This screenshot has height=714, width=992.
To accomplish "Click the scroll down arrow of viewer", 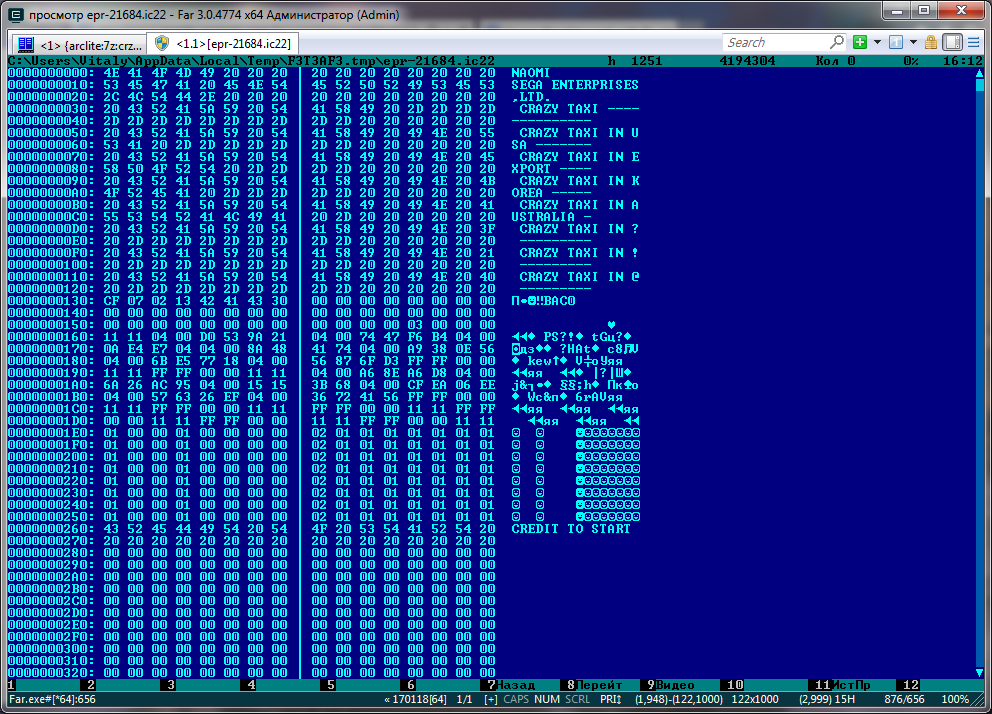I will pos(979,672).
